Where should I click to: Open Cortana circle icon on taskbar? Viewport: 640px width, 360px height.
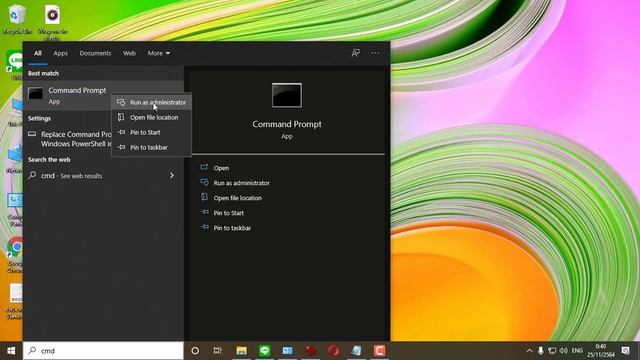pyautogui.click(x=195, y=351)
